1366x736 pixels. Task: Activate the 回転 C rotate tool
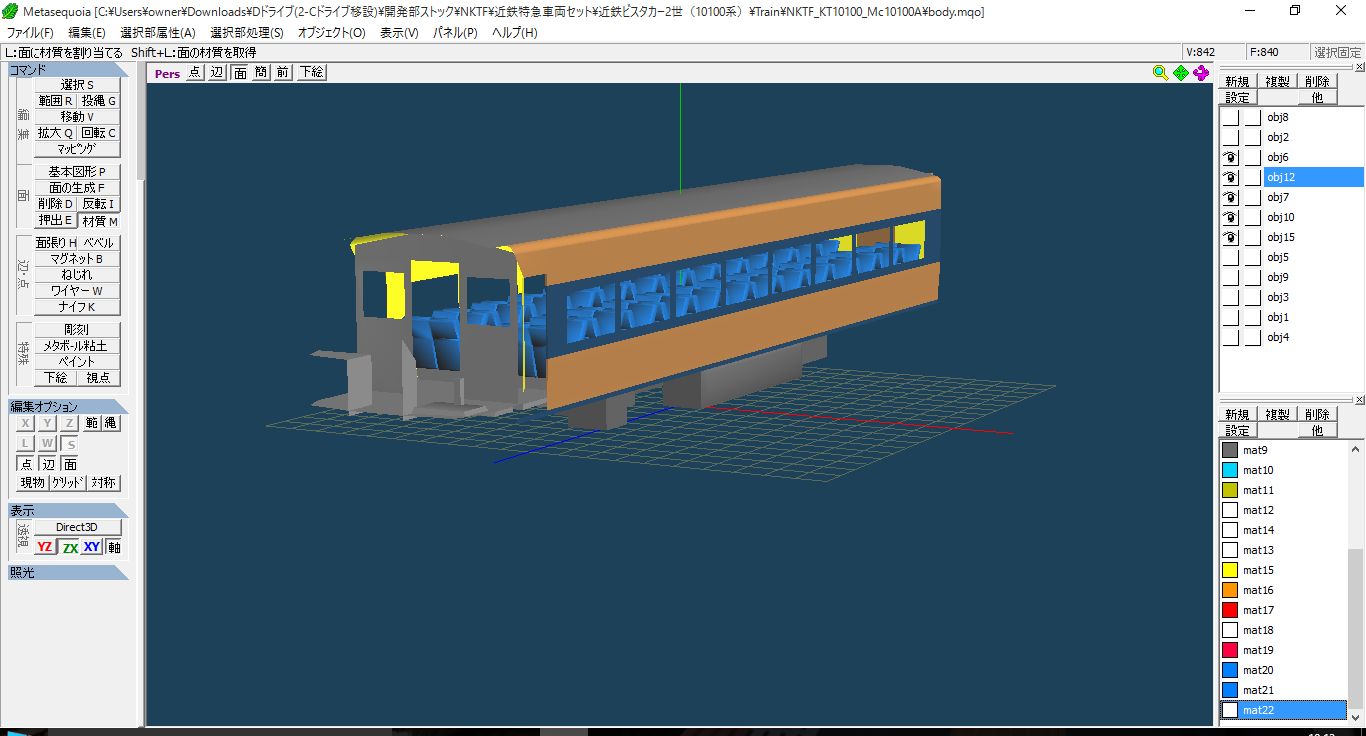(x=99, y=133)
